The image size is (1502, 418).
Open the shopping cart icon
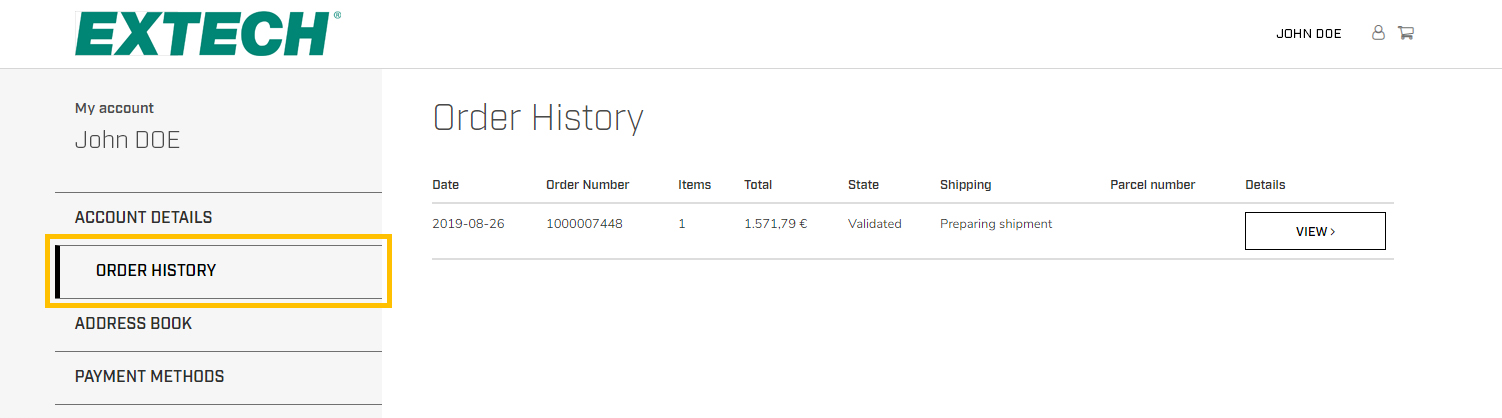click(1405, 33)
